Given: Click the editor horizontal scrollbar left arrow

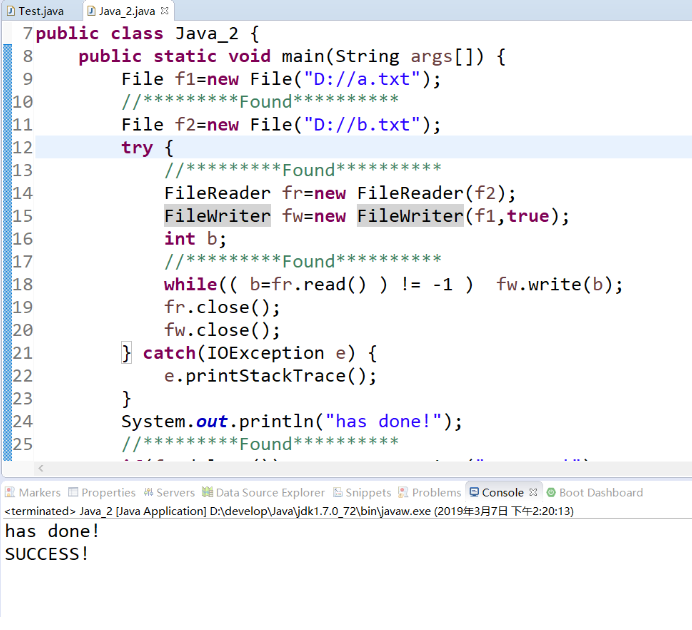Looking at the screenshot, I should [41, 468].
